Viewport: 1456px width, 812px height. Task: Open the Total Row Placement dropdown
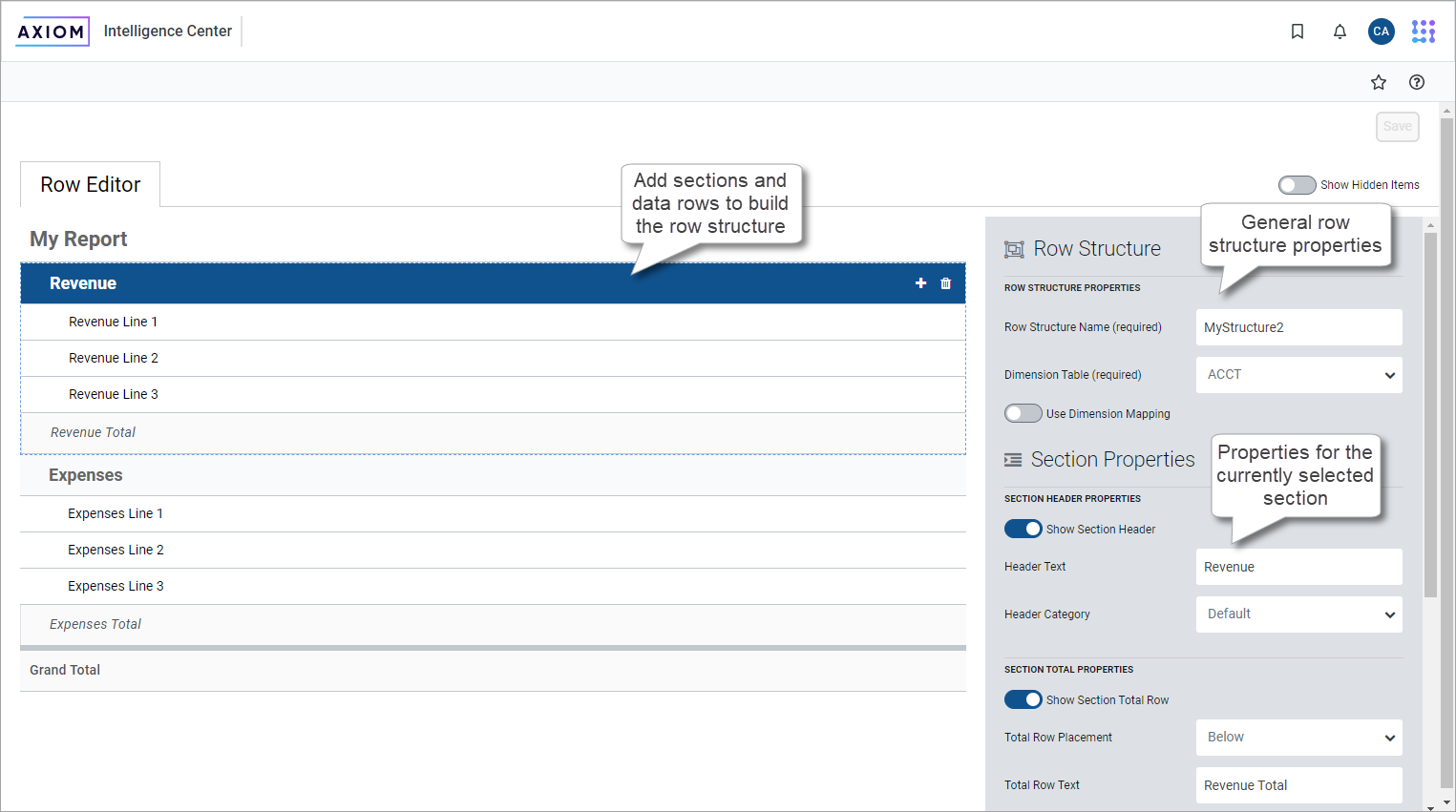pyautogui.click(x=1298, y=738)
